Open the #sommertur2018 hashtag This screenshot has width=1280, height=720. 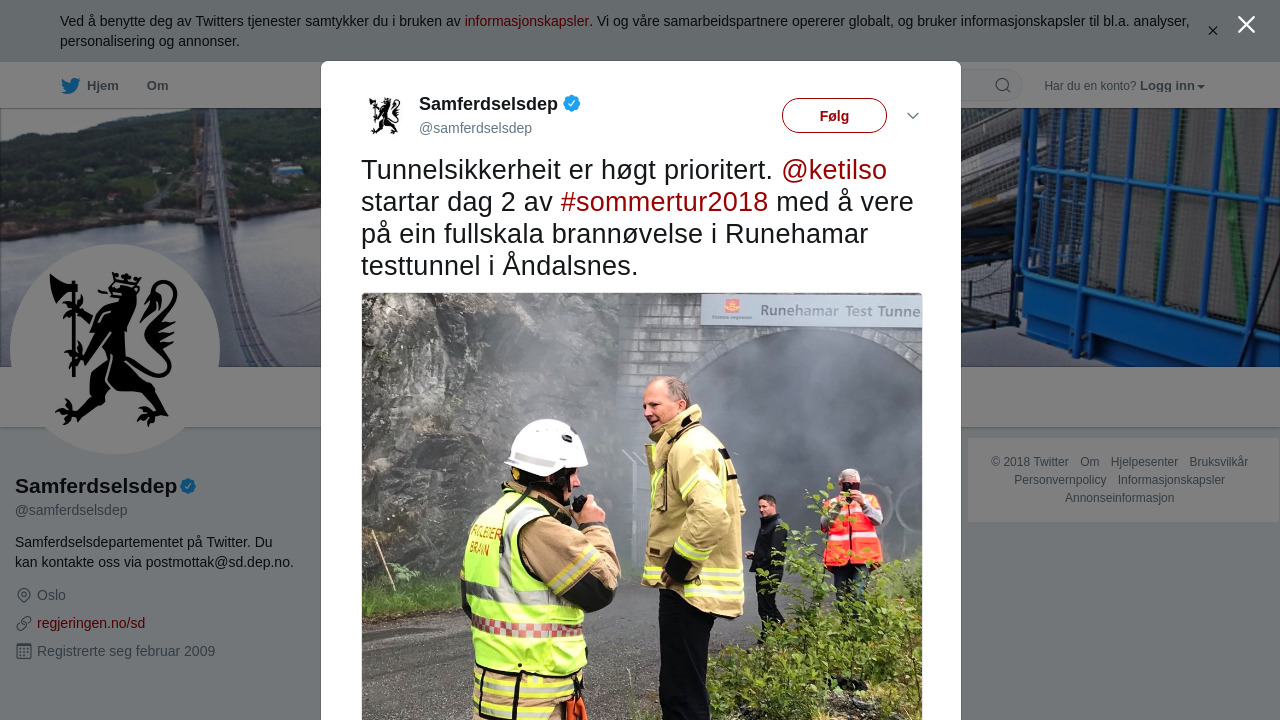click(664, 202)
